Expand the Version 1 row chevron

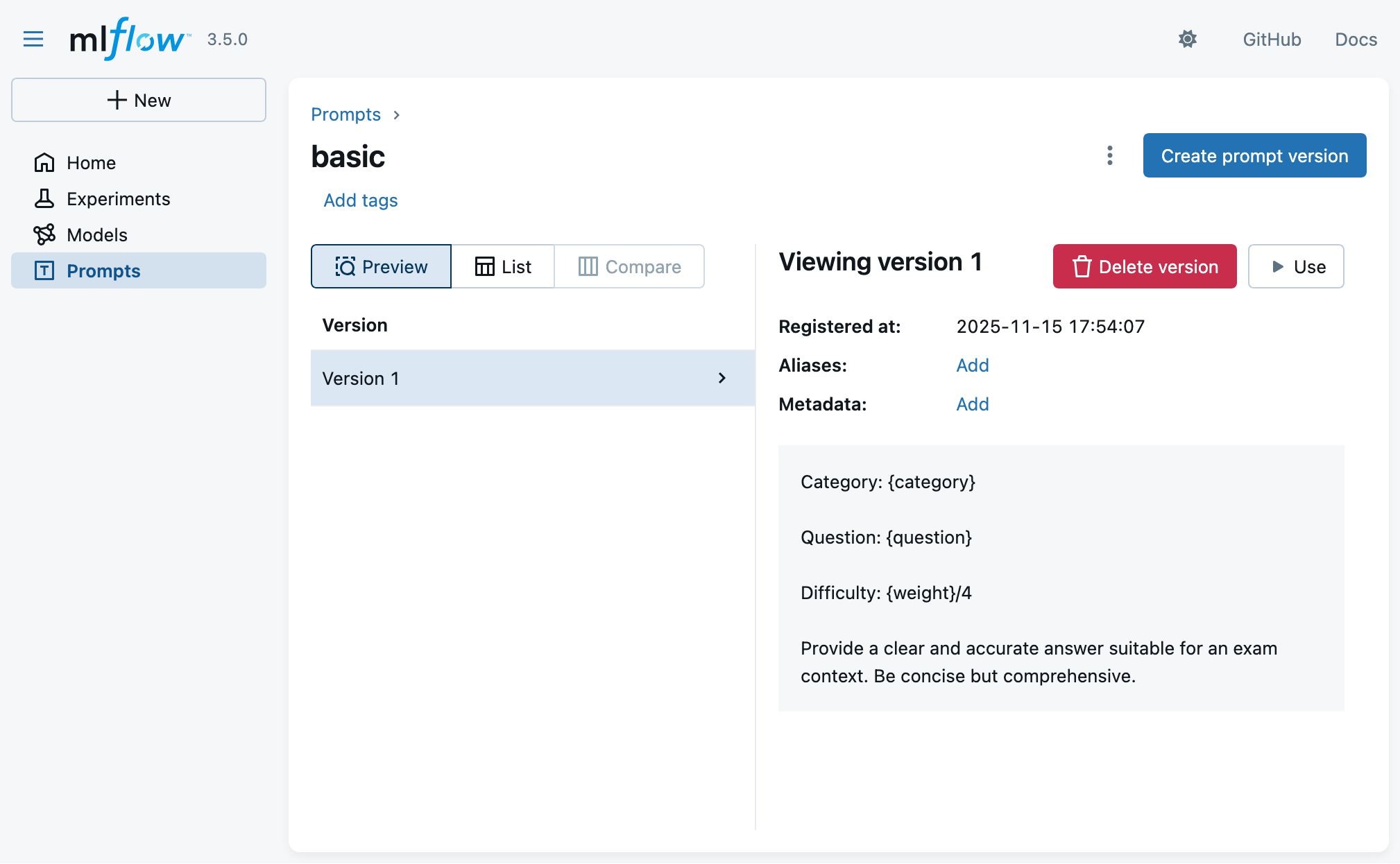(722, 378)
